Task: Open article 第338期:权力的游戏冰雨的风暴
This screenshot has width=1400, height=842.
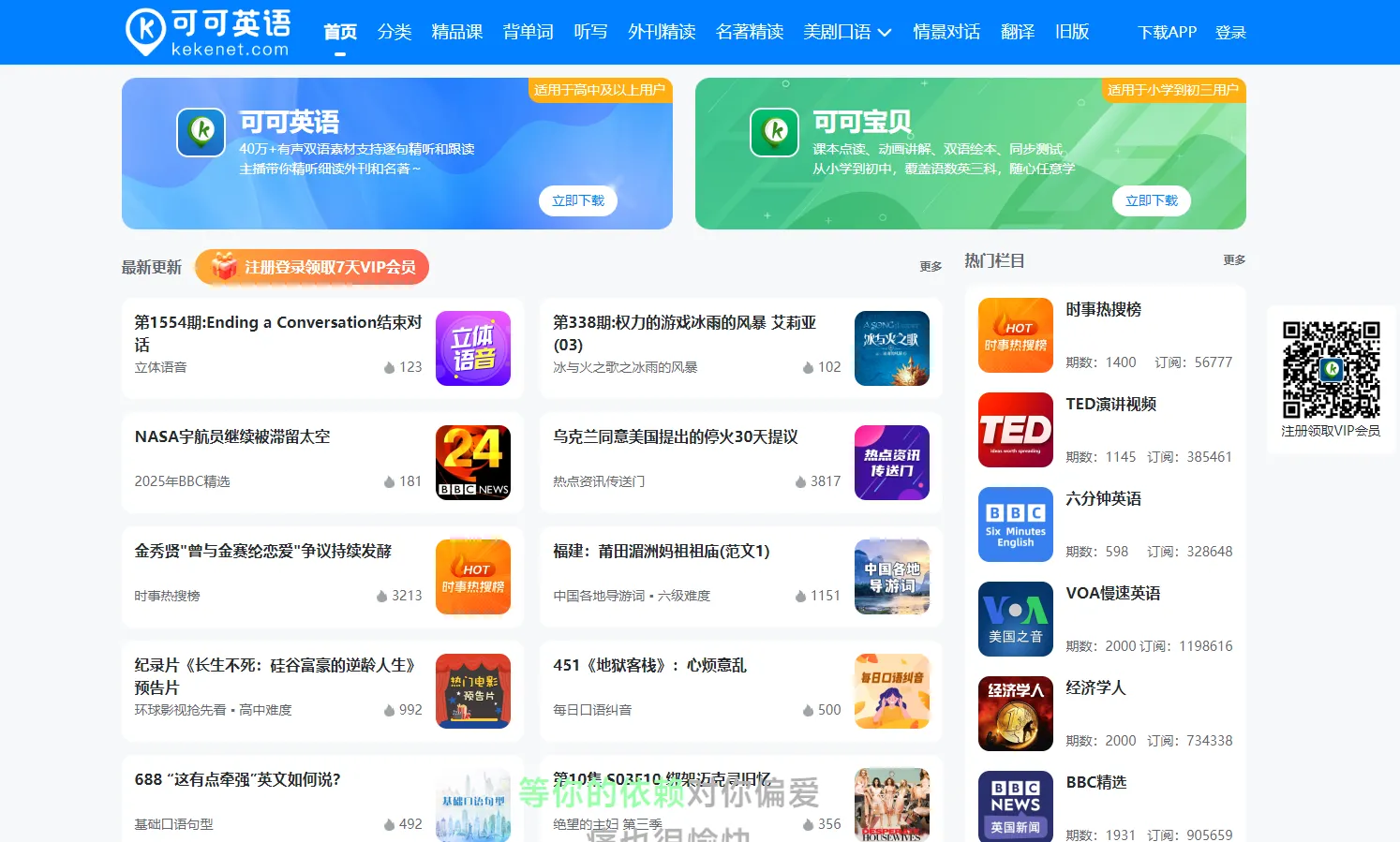Action: [685, 332]
